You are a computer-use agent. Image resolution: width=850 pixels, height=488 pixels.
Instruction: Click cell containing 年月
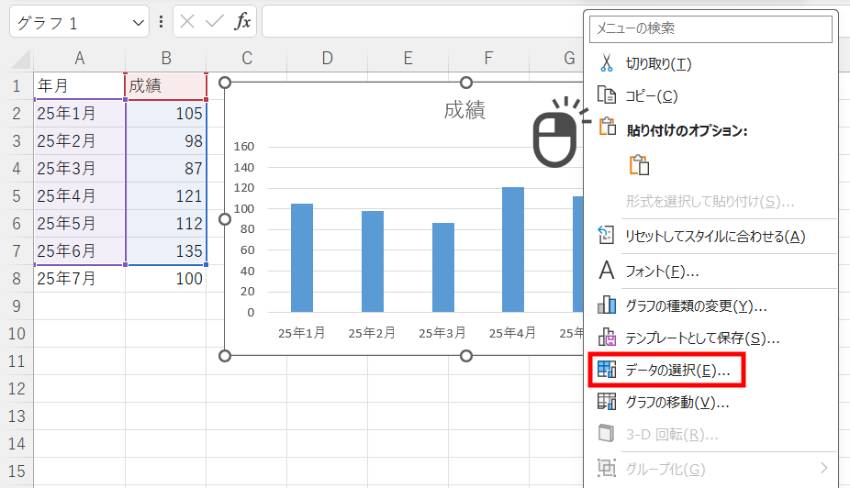(x=79, y=86)
